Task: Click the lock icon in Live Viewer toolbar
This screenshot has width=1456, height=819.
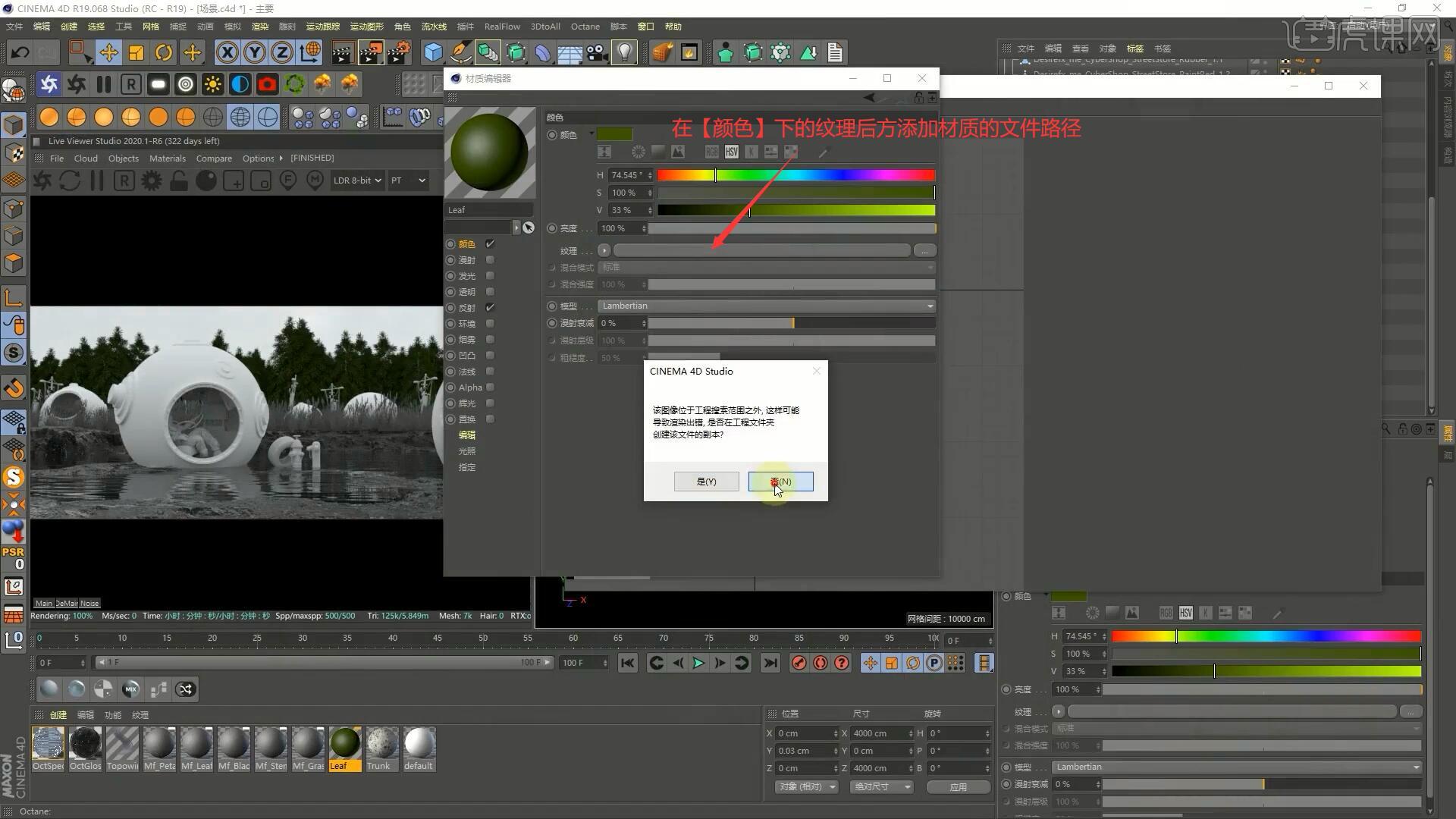Action: (179, 180)
